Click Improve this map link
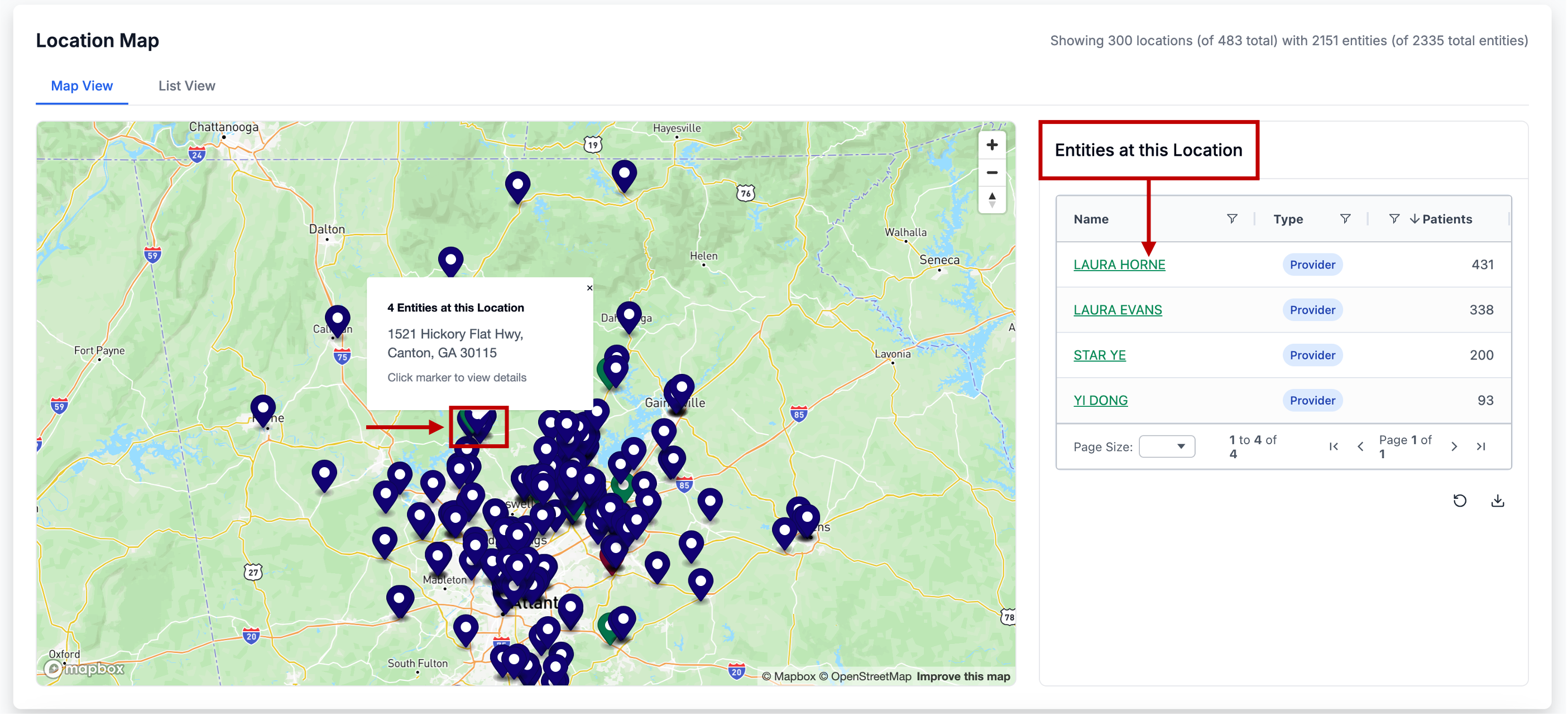1568x716 pixels. click(x=963, y=676)
